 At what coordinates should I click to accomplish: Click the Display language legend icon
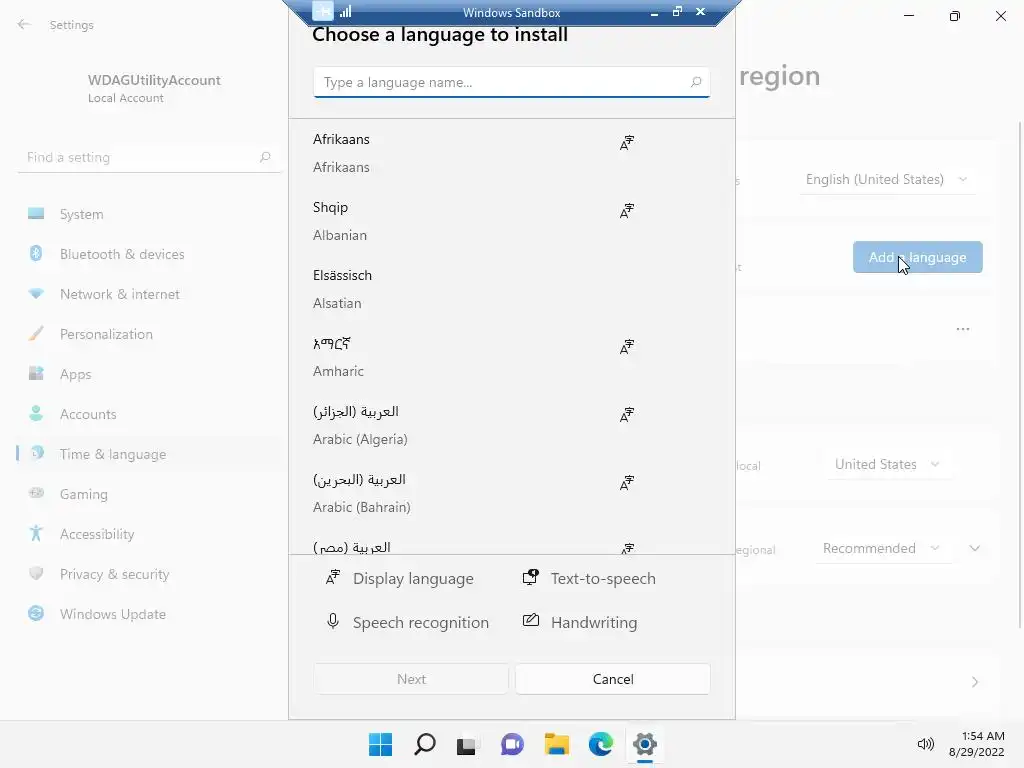(x=333, y=577)
